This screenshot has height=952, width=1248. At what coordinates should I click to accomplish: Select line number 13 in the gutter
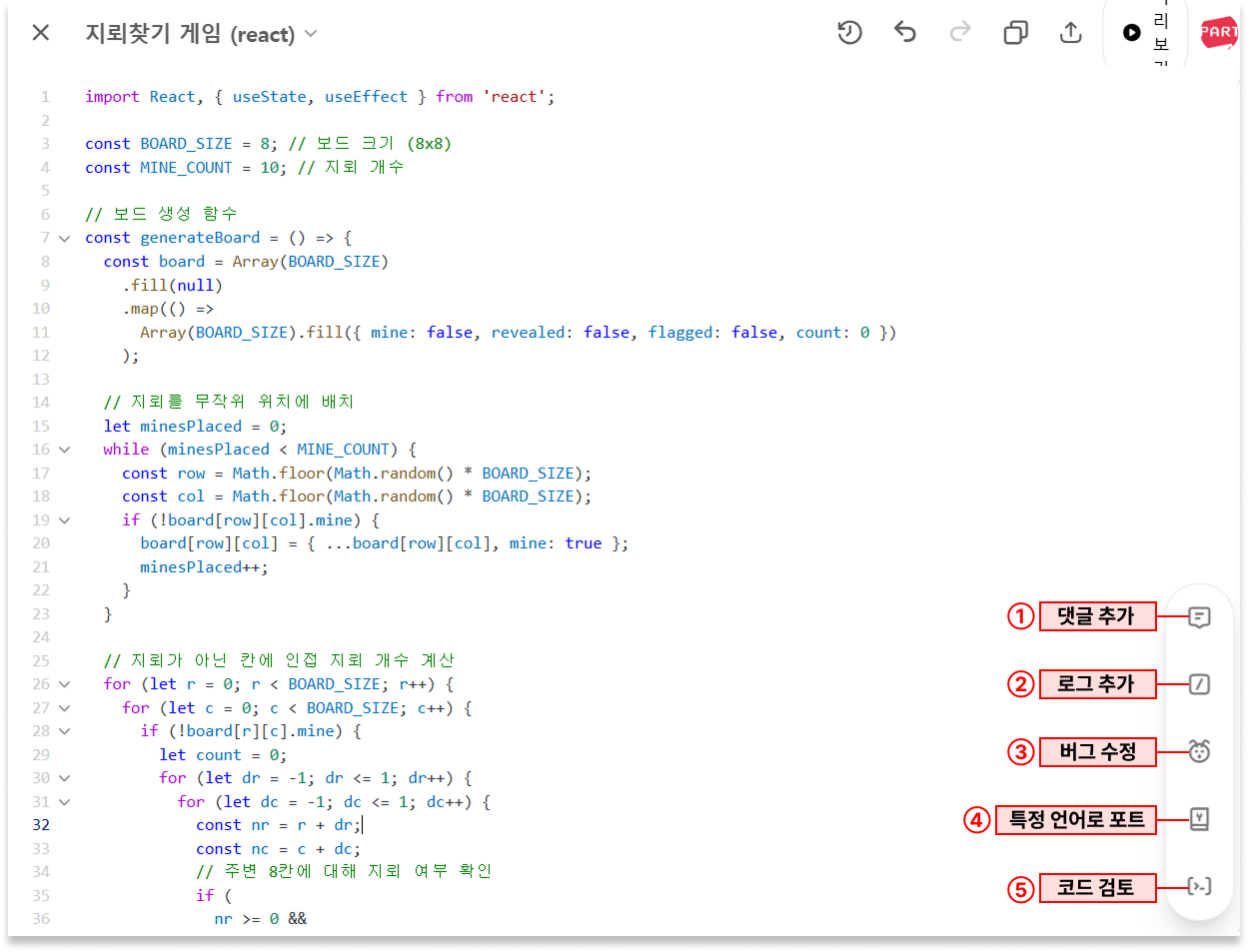41,380
